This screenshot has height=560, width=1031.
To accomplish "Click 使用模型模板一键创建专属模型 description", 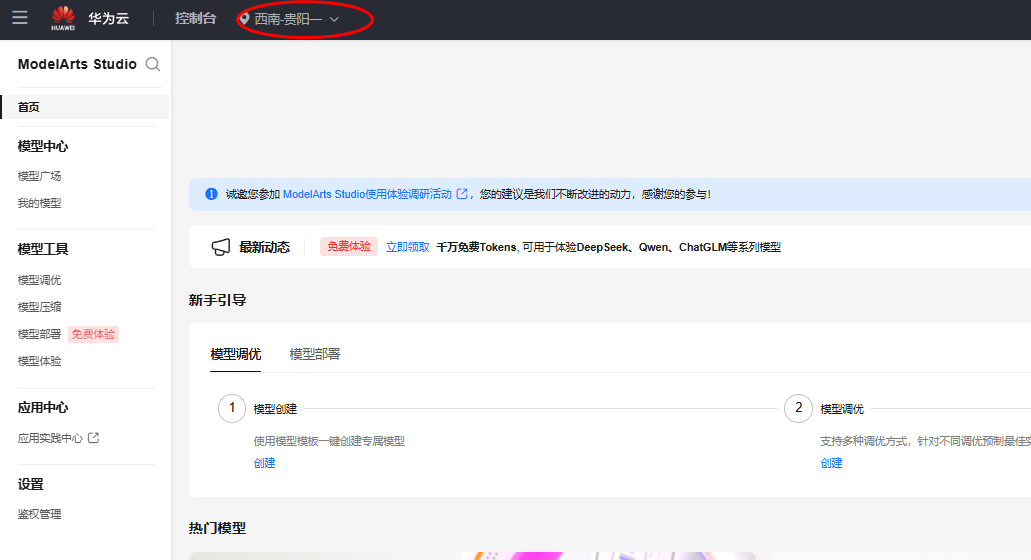I will (x=329, y=441).
